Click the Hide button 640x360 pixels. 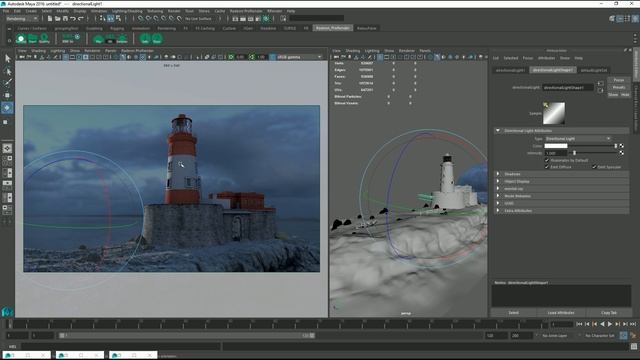(x=625, y=95)
